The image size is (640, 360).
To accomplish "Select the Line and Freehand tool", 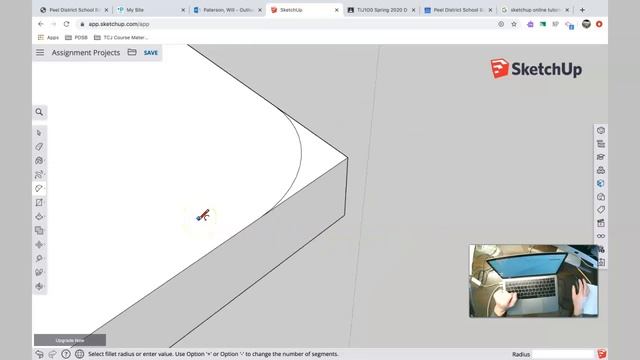I will pos(39,175).
